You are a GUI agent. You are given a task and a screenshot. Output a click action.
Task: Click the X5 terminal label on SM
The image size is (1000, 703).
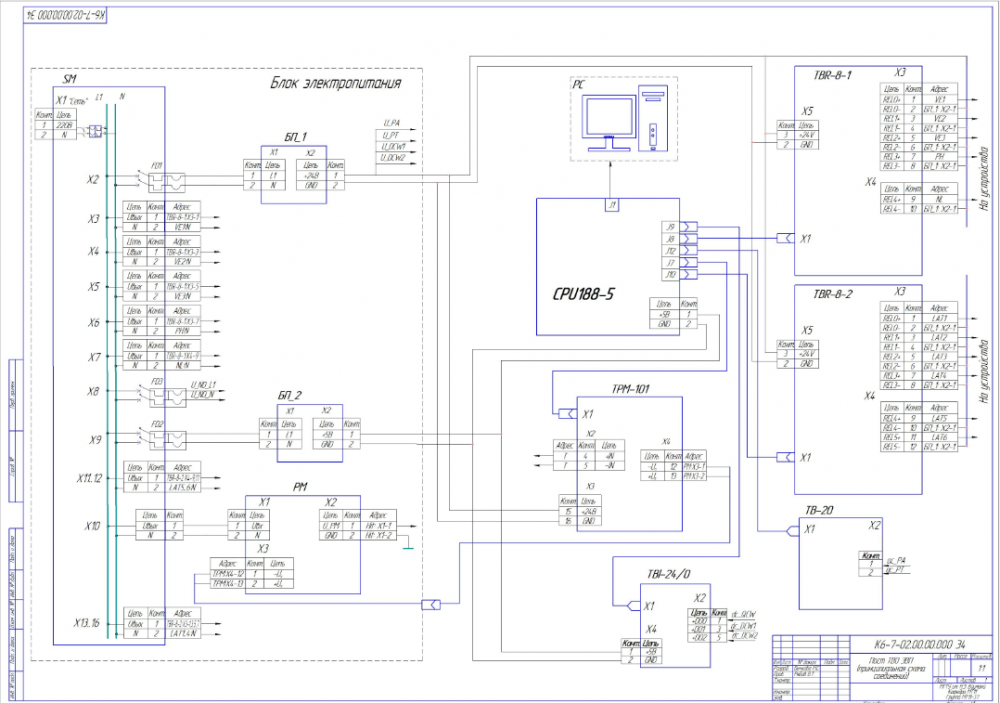coord(93,286)
